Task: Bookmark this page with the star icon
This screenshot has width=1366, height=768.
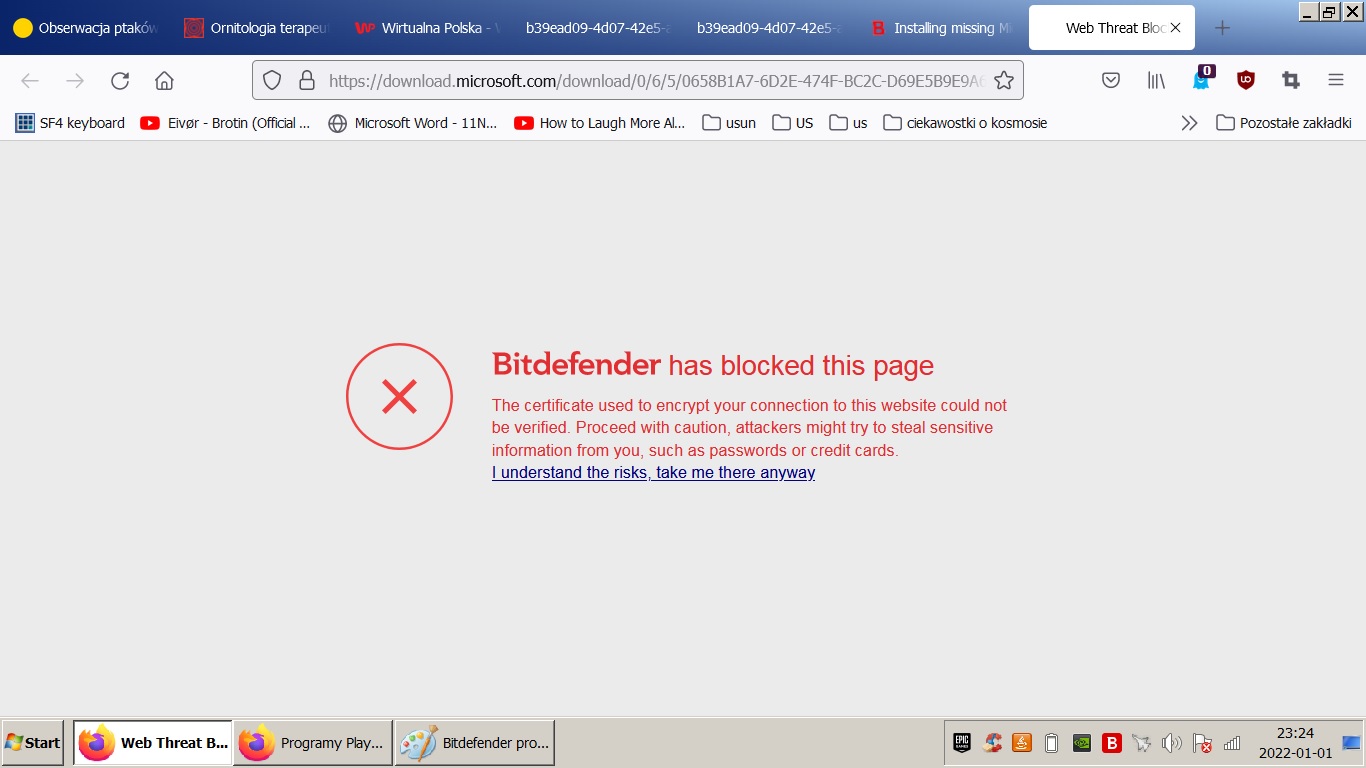Action: [x=1004, y=81]
